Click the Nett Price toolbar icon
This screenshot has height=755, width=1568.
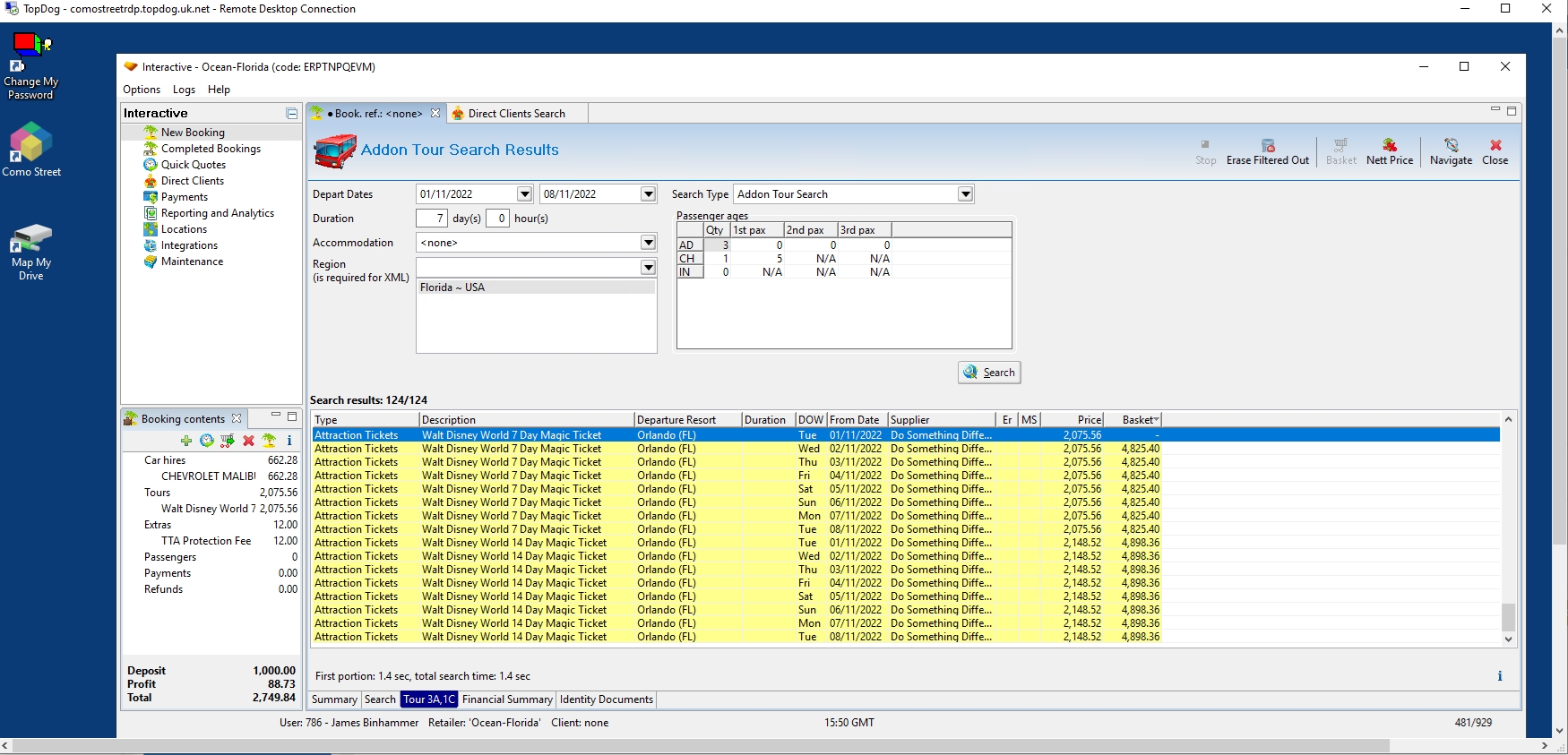[1389, 146]
